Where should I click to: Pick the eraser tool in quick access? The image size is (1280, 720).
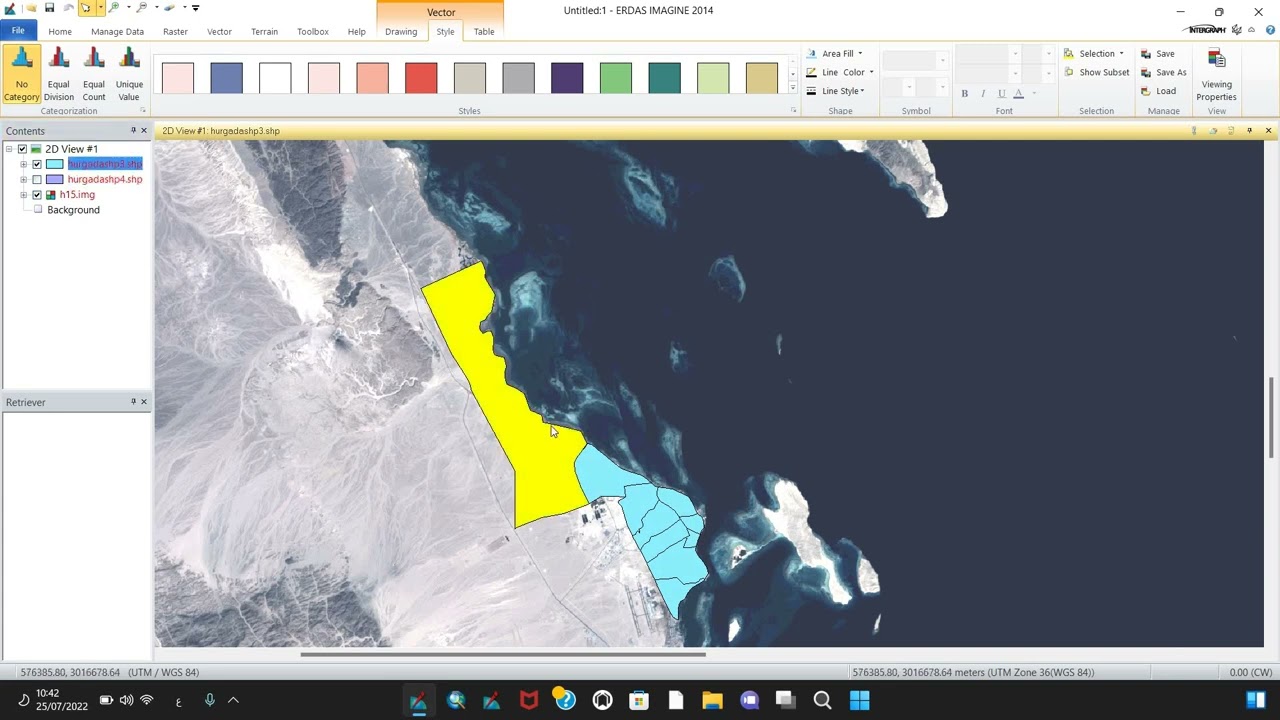coord(170,8)
